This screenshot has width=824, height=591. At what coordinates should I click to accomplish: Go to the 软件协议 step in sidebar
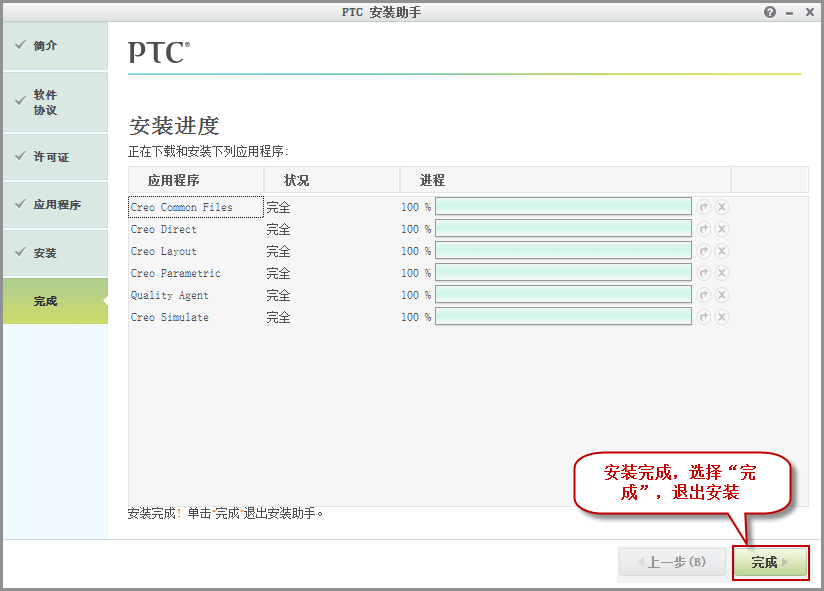point(55,102)
